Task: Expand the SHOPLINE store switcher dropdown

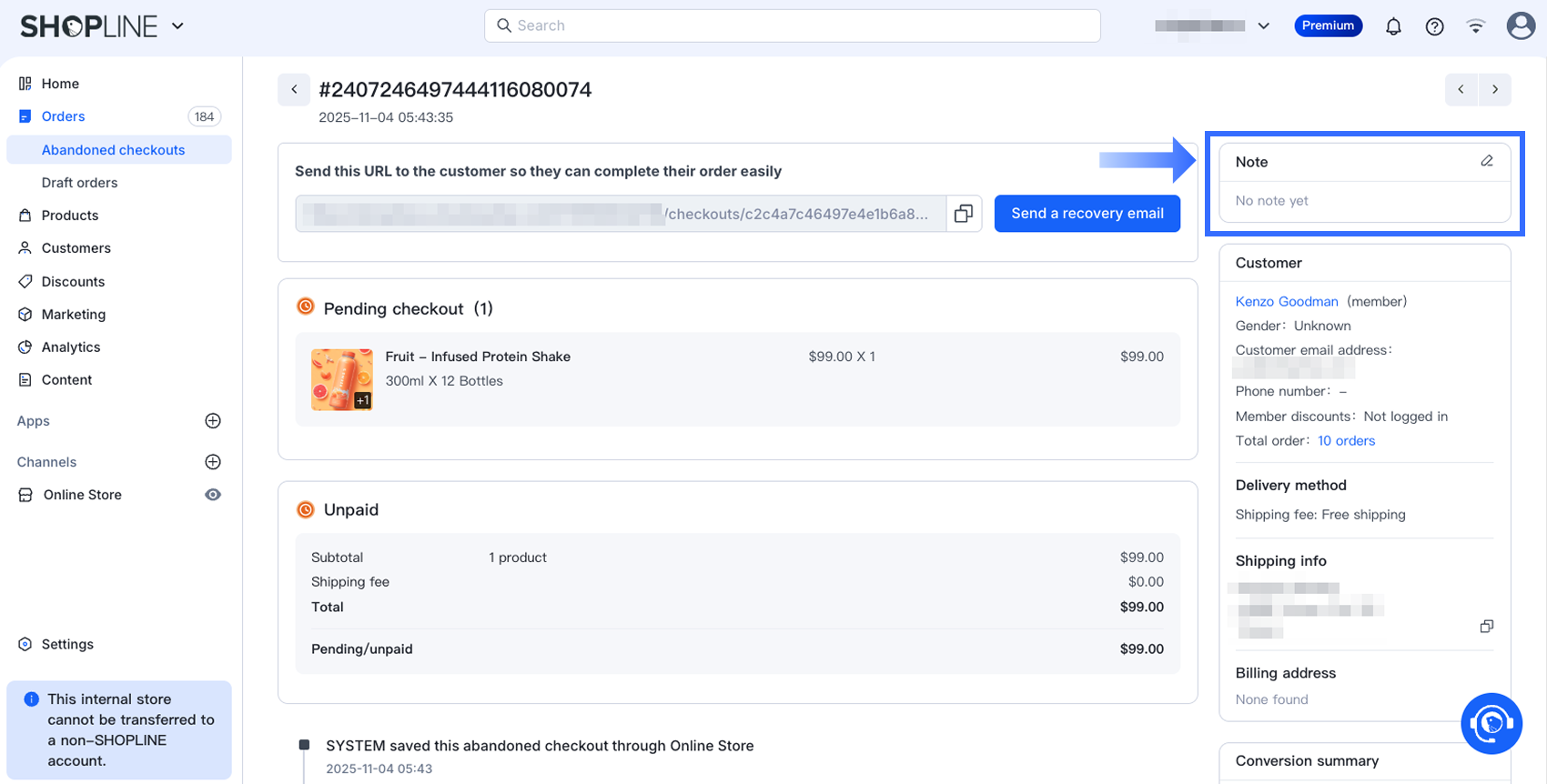Action: 178,26
